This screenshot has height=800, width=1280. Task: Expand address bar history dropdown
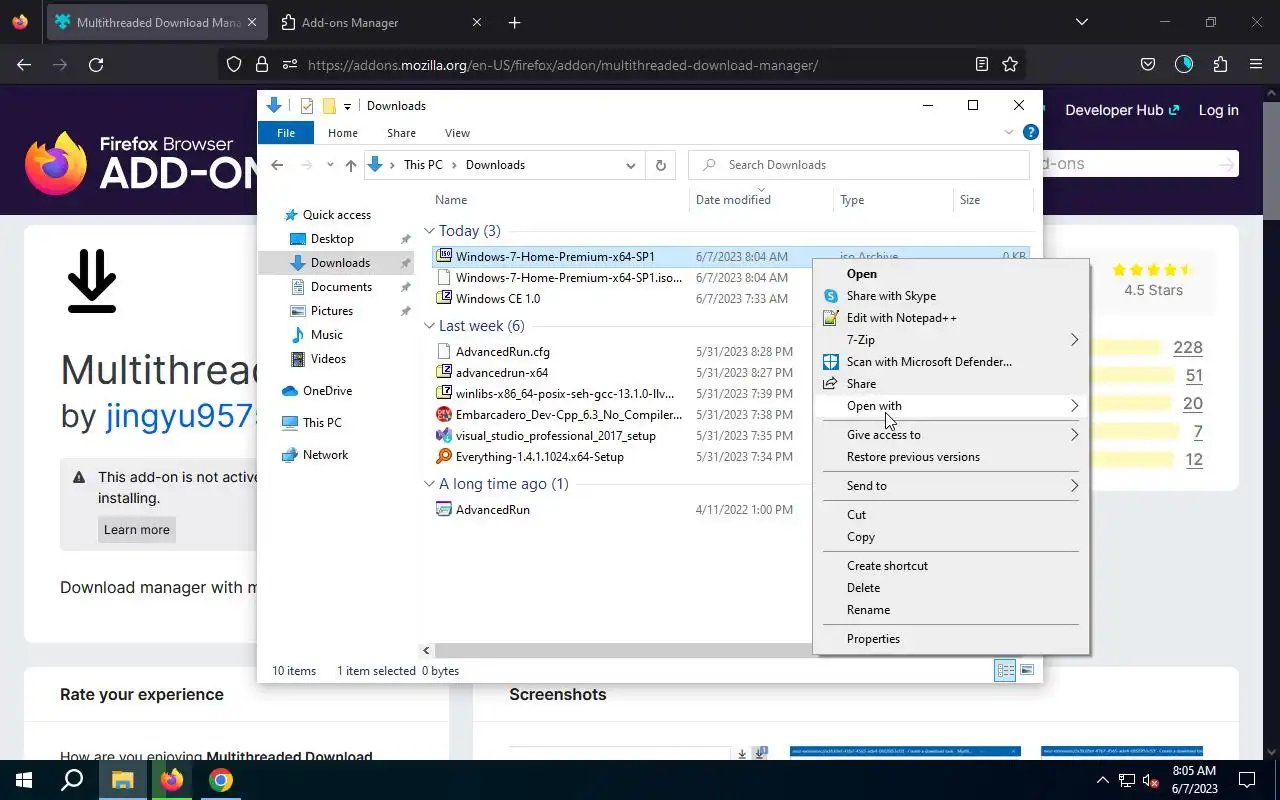pyautogui.click(x=631, y=165)
